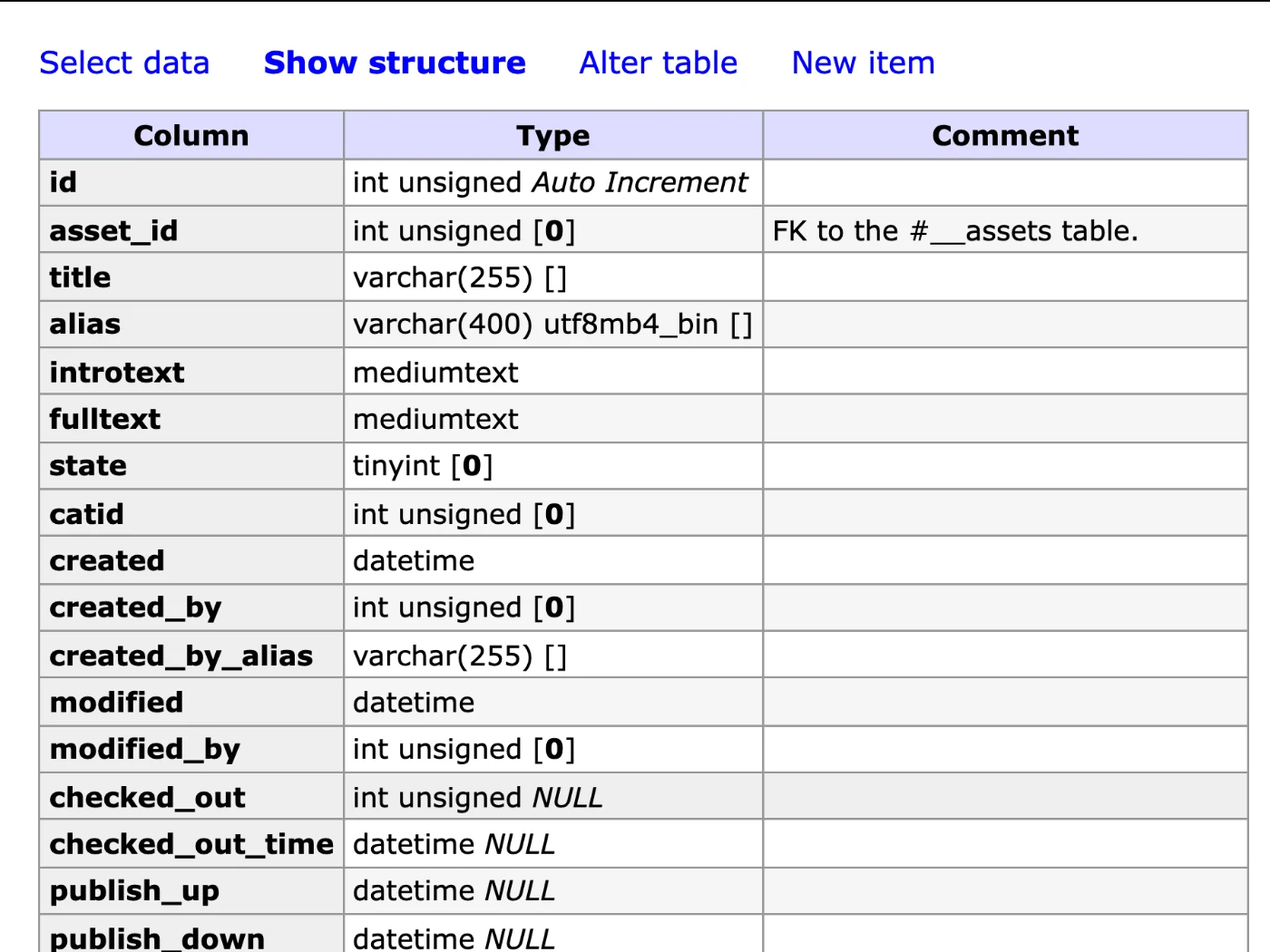This screenshot has height=952, width=1270.
Task: Select the title column name
Action: click(80, 277)
